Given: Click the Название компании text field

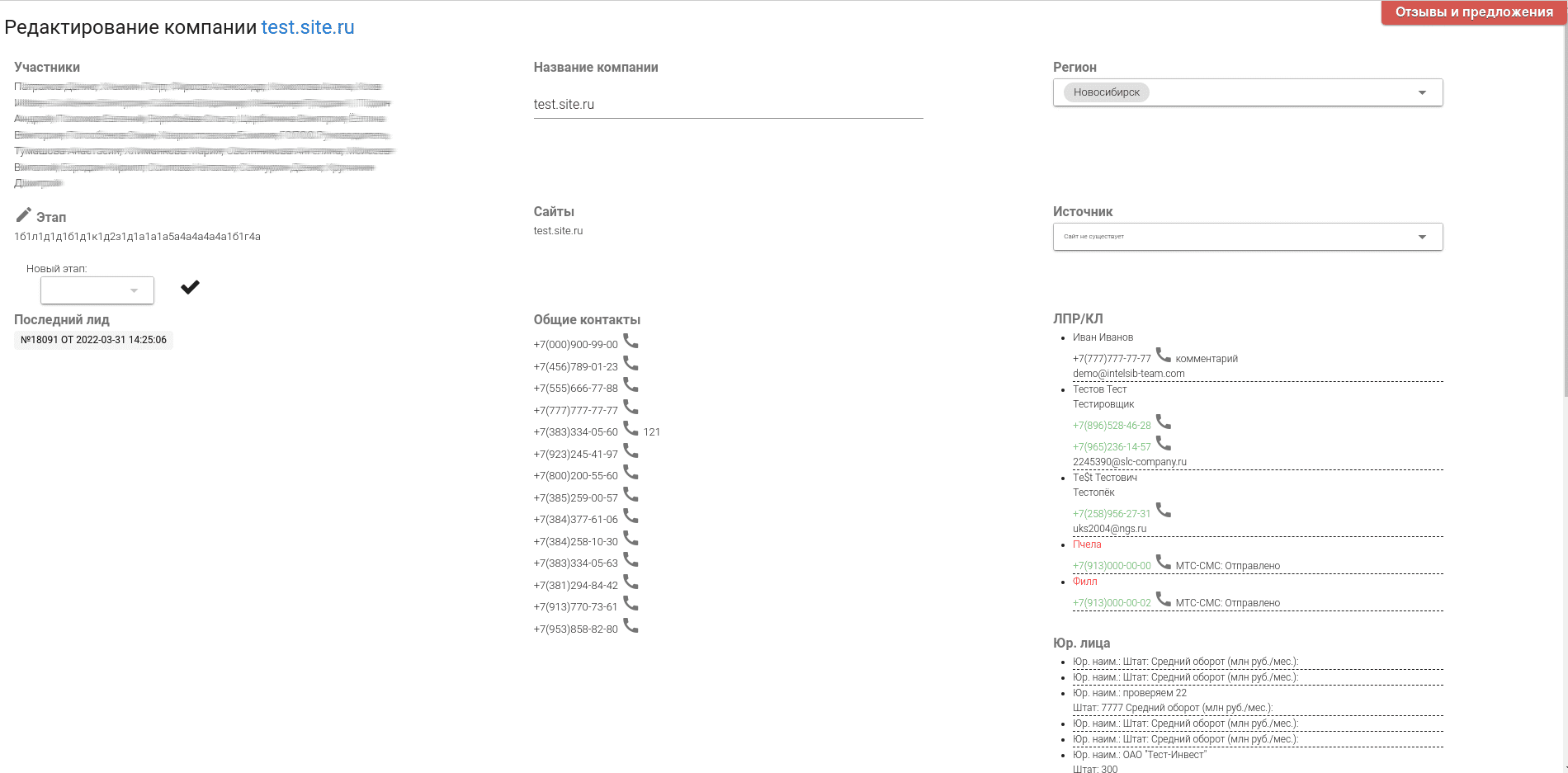Looking at the screenshot, I should click(x=727, y=105).
